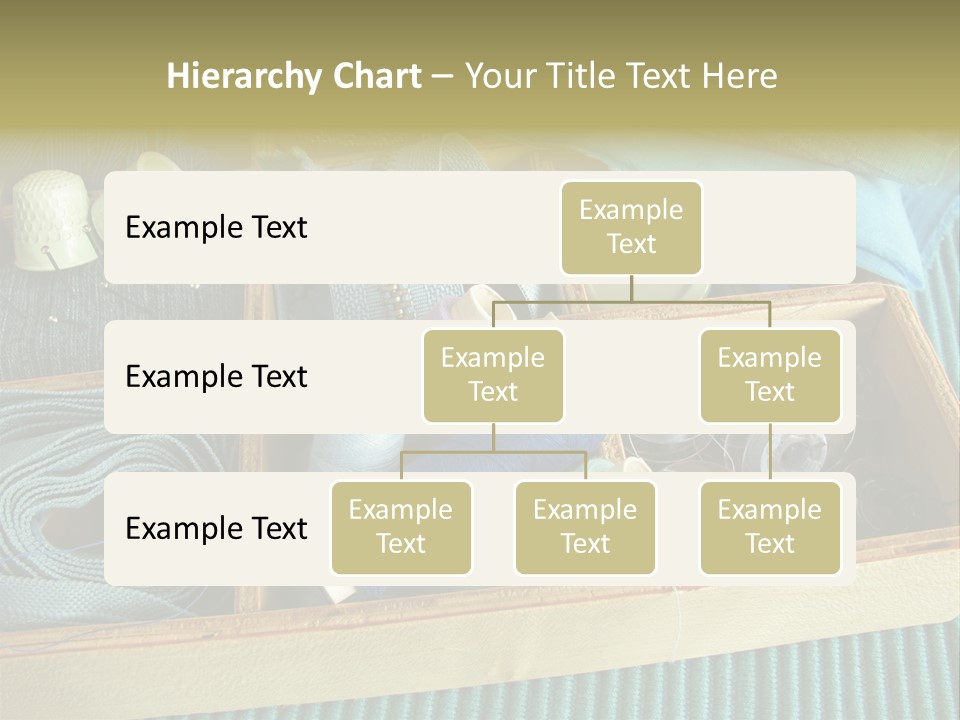Image resolution: width=960 pixels, height=720 pixels.
Task: Click the bold "Hierarchy Chart" title text
Action: click(x=294, y=76)
